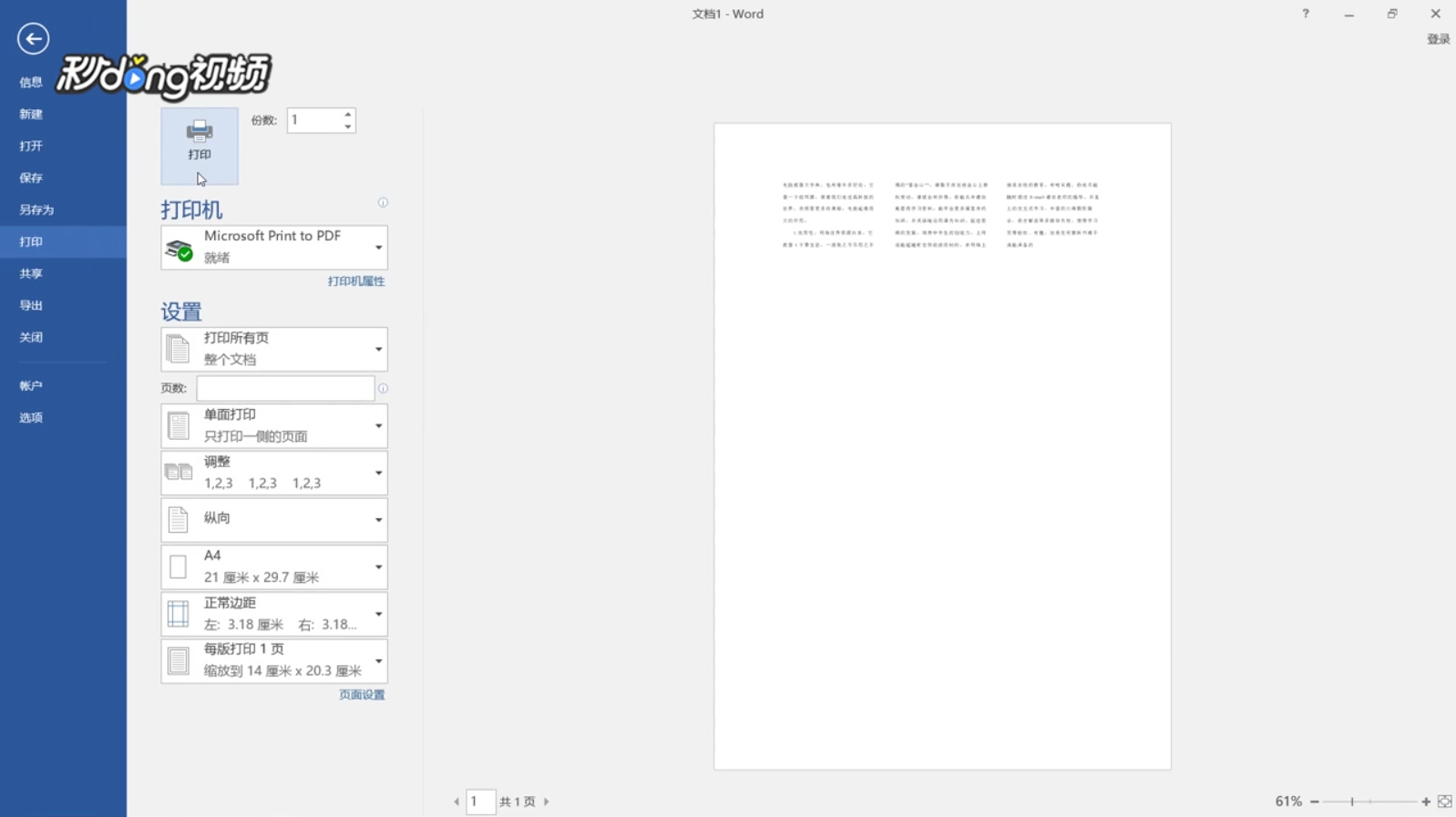Select the 导出 menu item
This screenshot has height=817, width=1456.
[63, 305]
